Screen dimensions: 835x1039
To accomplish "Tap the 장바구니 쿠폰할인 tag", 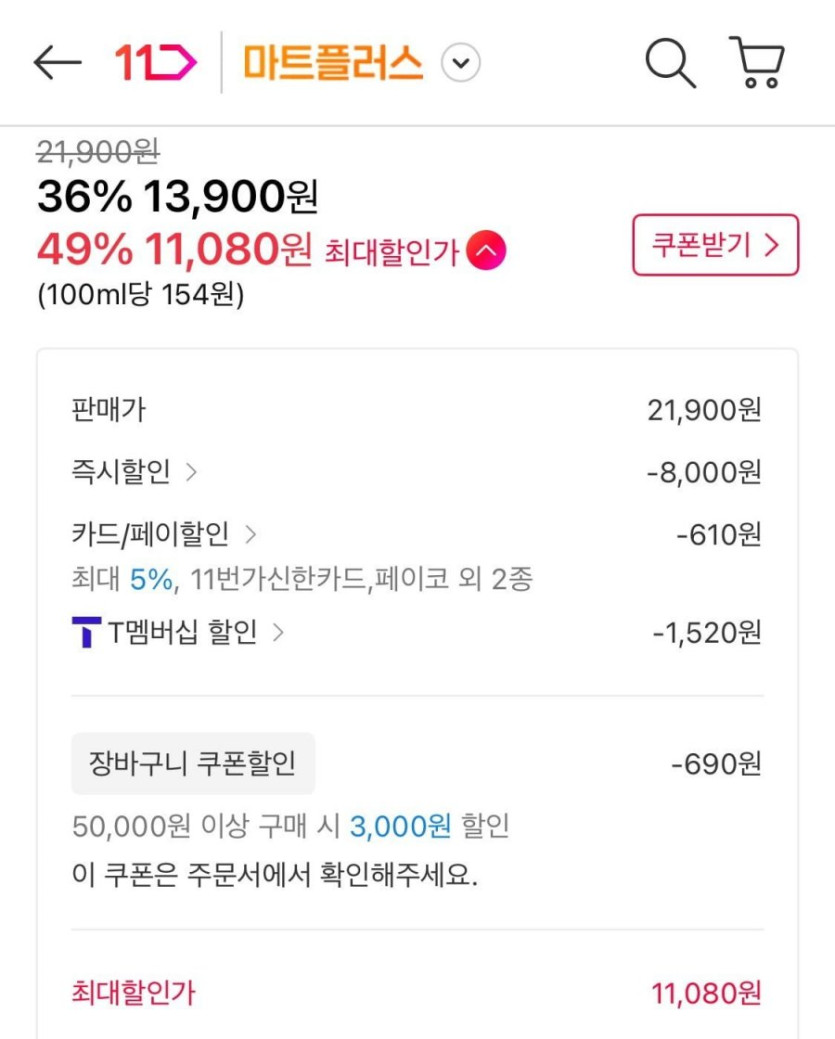I will [x=193, y=764].
